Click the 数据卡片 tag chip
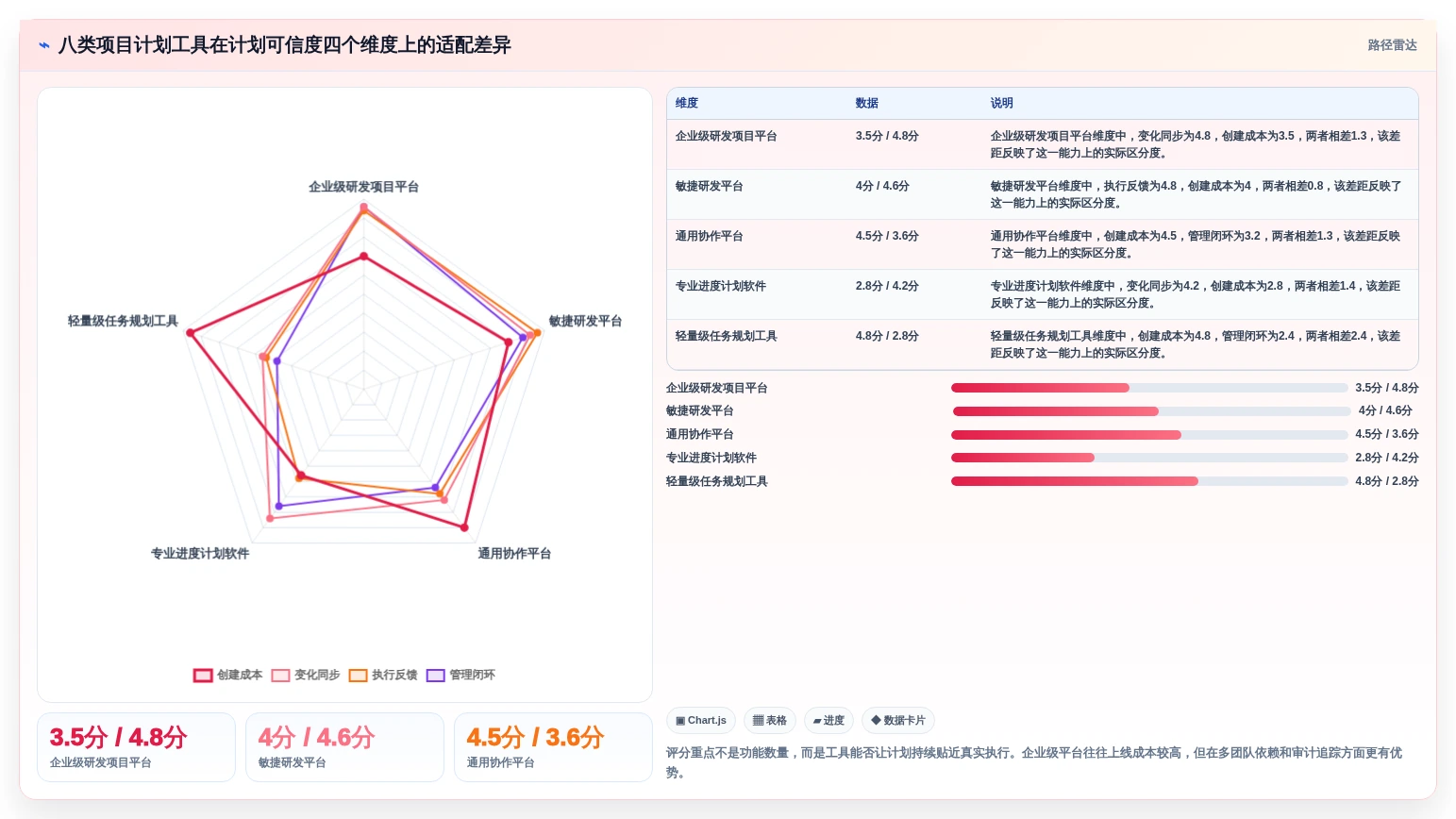The height and width of the screenshot is (819, 1456). [898, 721]
